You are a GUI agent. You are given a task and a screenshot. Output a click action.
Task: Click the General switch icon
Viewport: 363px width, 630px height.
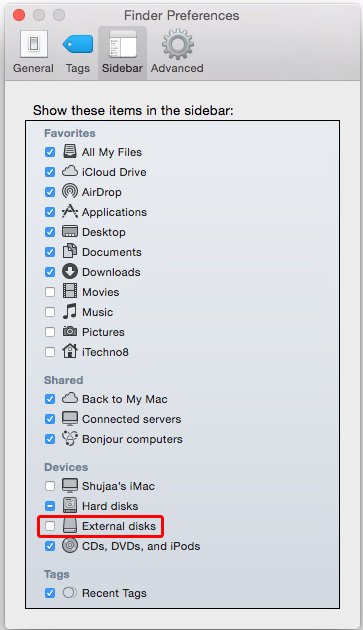click(x=34, y=44)
